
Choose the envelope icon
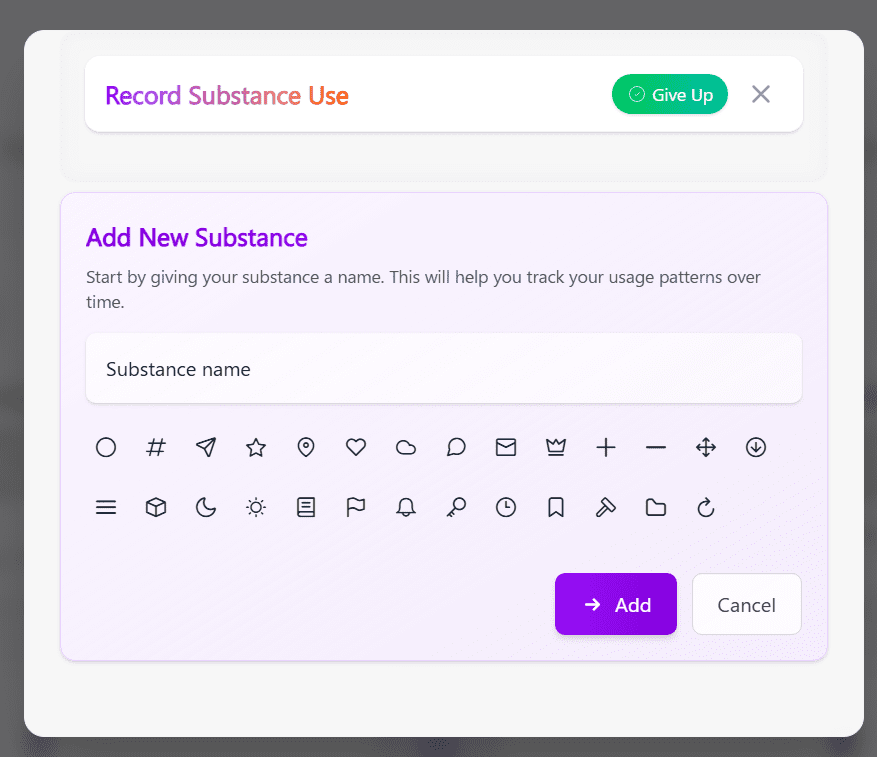pos(506,448)
